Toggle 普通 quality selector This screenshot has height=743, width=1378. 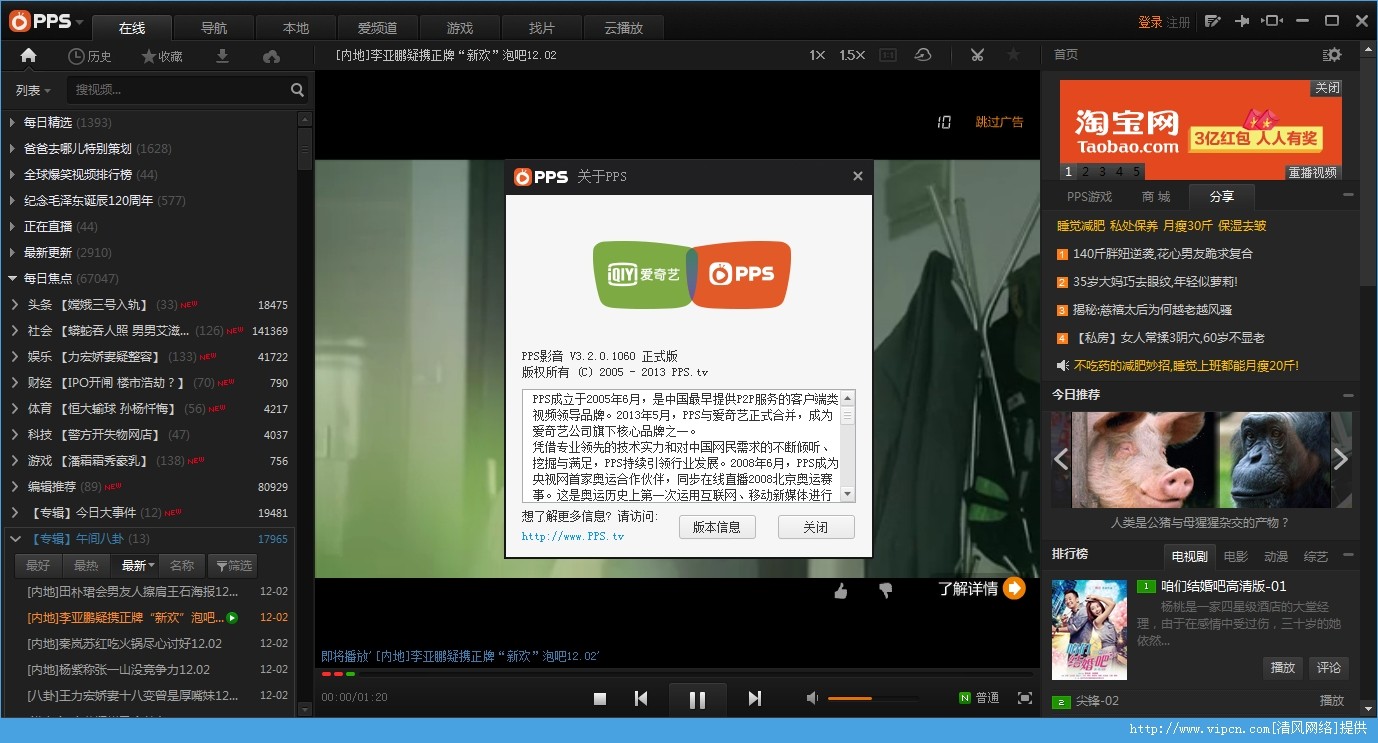pyautogui.click(x=979, y=698)
